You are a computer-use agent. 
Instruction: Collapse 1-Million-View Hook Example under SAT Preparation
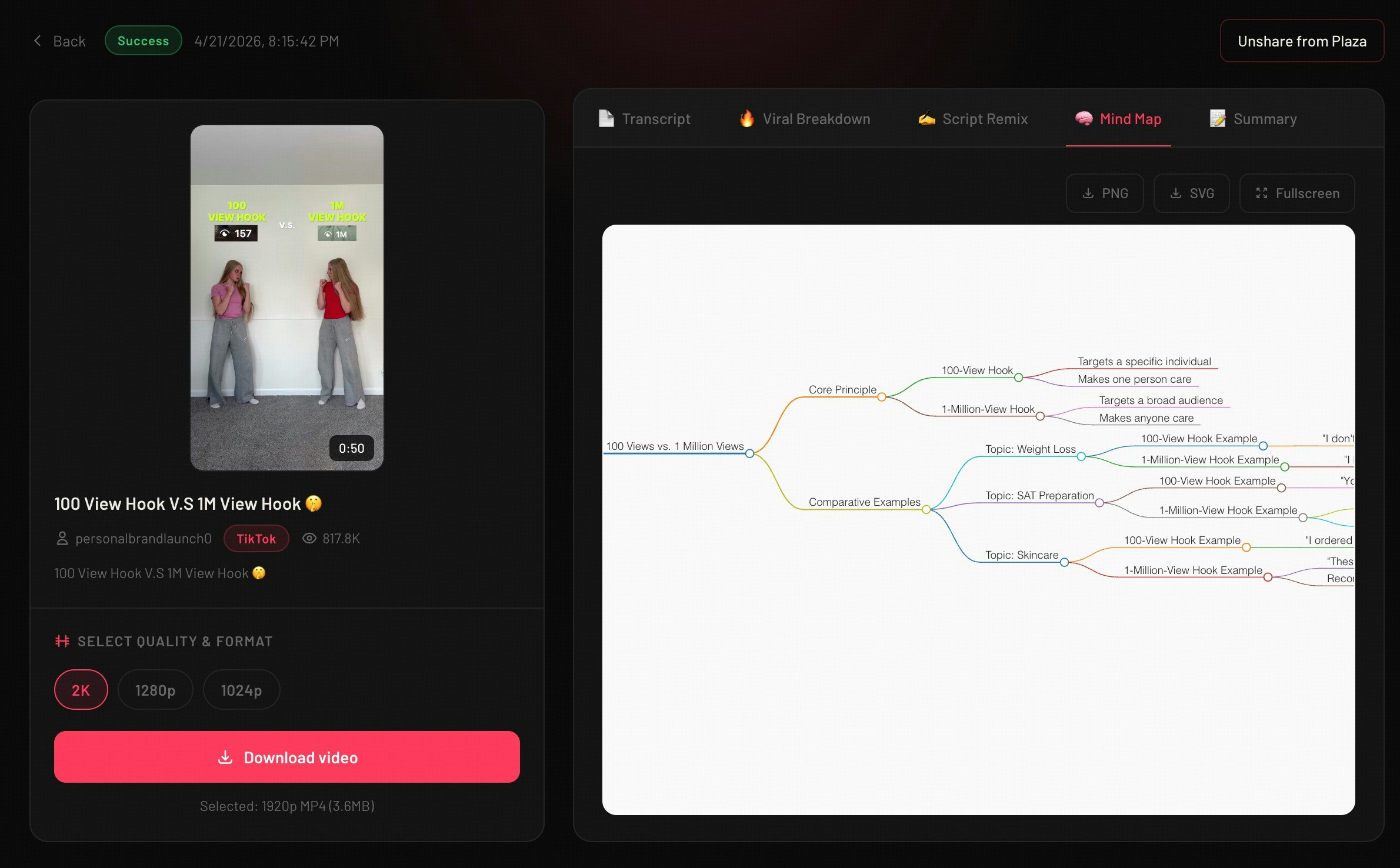pos(1303,518)
